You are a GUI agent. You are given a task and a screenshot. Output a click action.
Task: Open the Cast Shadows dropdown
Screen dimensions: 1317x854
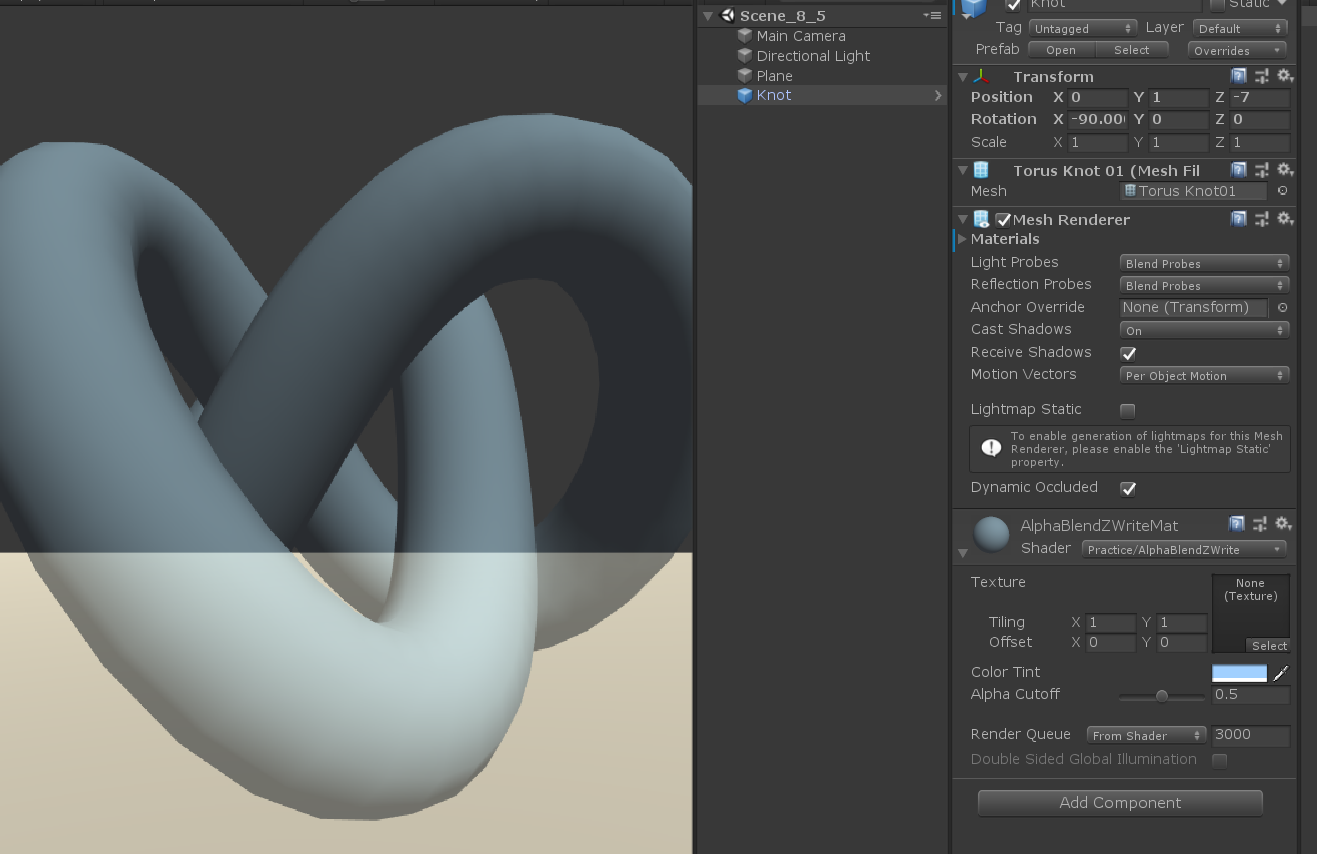coord(1204,330)
